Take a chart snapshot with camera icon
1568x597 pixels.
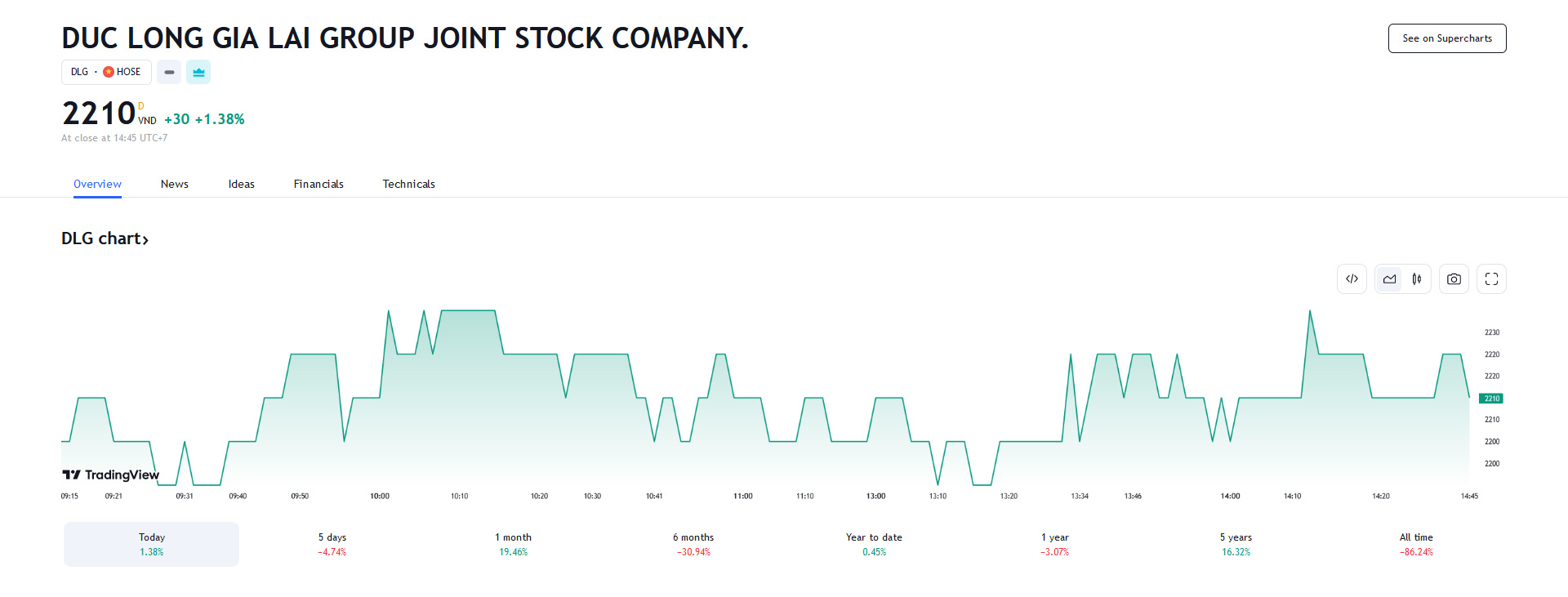pos(1454,279)
